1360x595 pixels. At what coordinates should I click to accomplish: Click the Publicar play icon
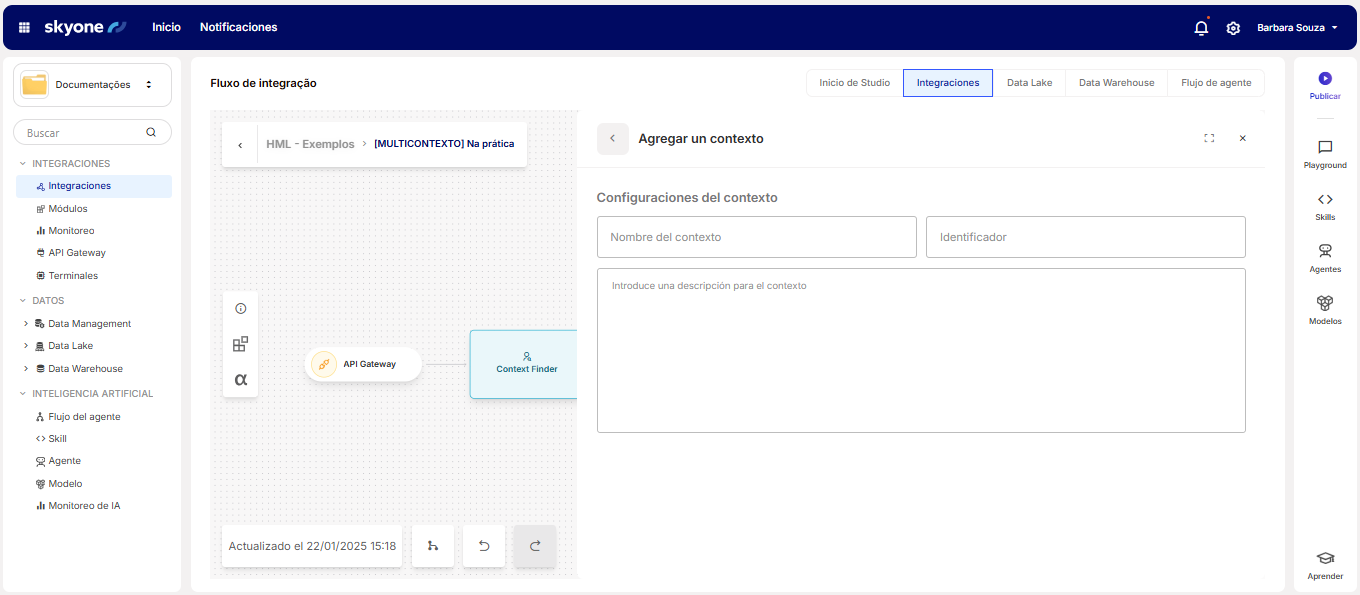(1325, 78)
